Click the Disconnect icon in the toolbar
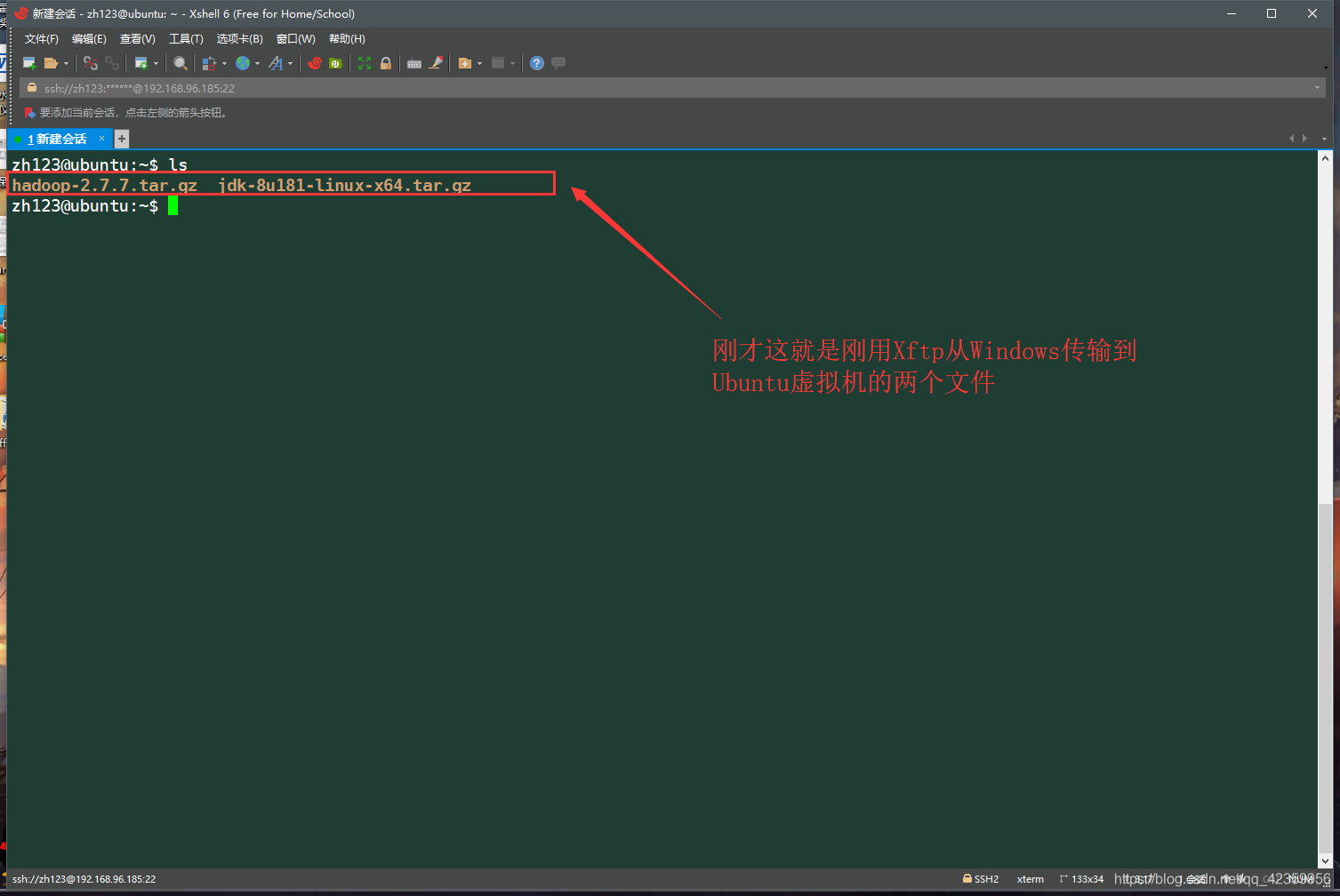This screenshot has width=1340, height=896. (90, 63)
